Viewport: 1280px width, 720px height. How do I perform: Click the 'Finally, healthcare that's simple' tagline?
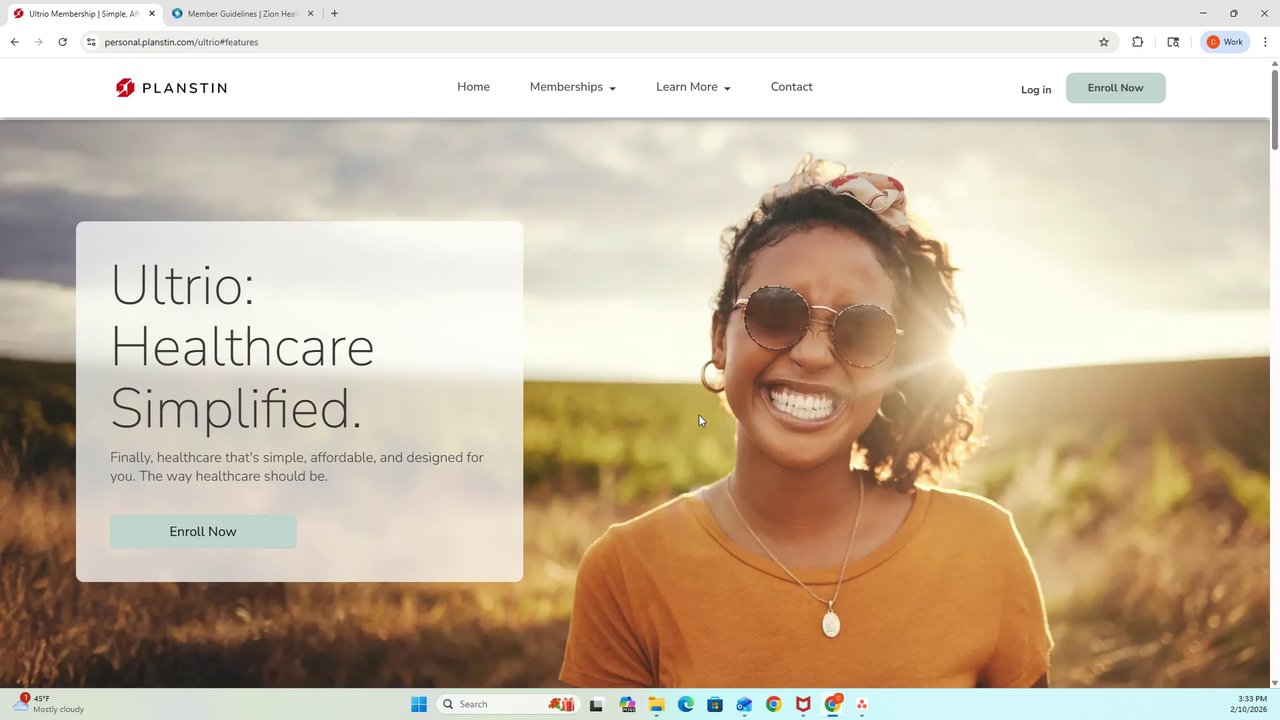click(297, 467)
